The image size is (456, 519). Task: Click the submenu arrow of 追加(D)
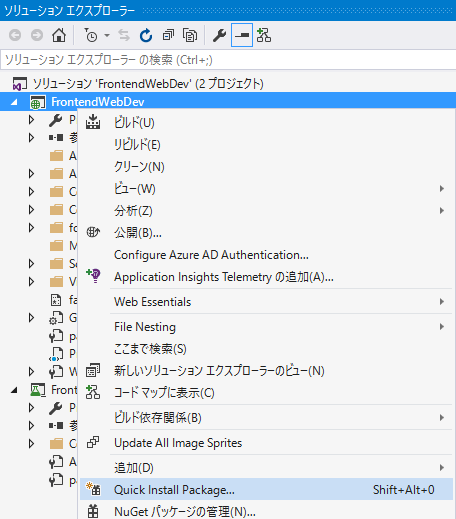point(442,468)
